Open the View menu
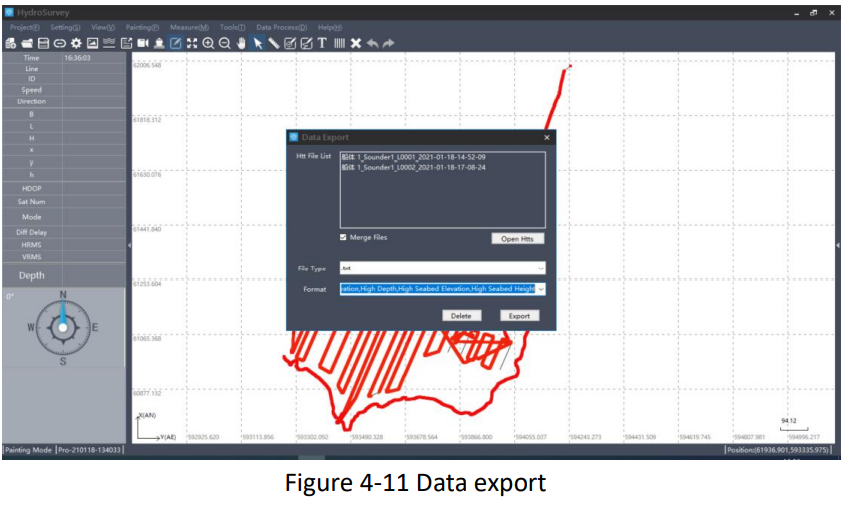The image size is (842, 505). click(x=103, y=27)
